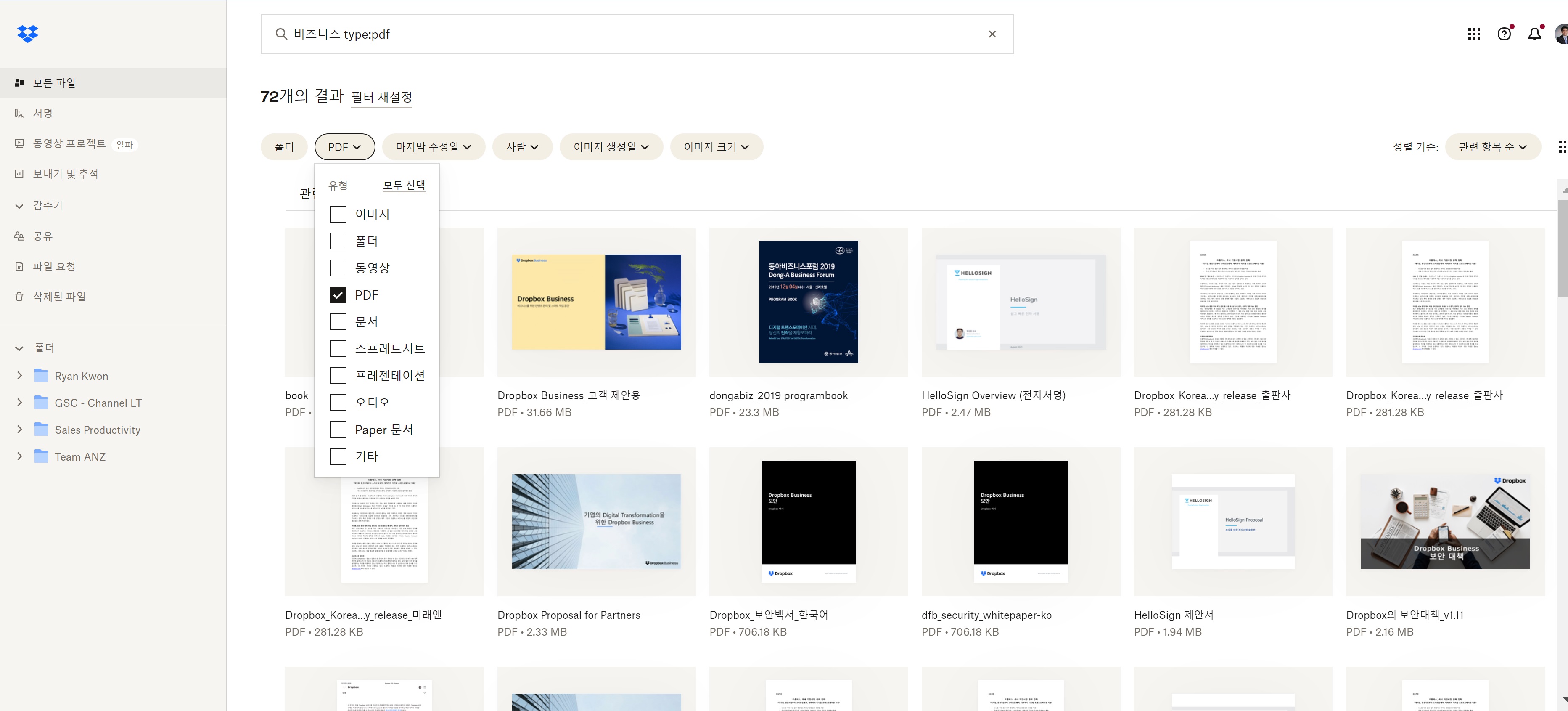Check the 이미지 checkbox
The image size is (1568, 711).
pos(338,214)
